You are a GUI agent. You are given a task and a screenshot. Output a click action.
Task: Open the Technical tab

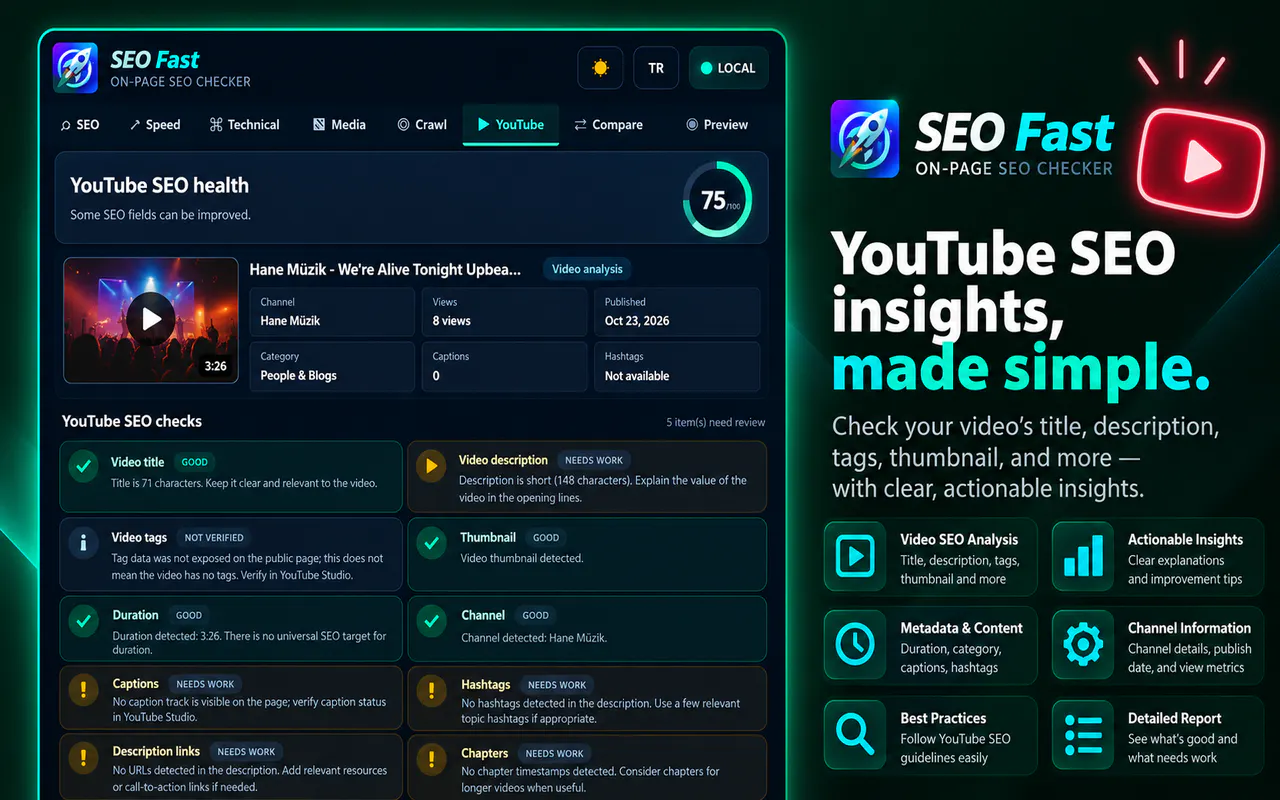pyautogui.click(x=244, y=125)
